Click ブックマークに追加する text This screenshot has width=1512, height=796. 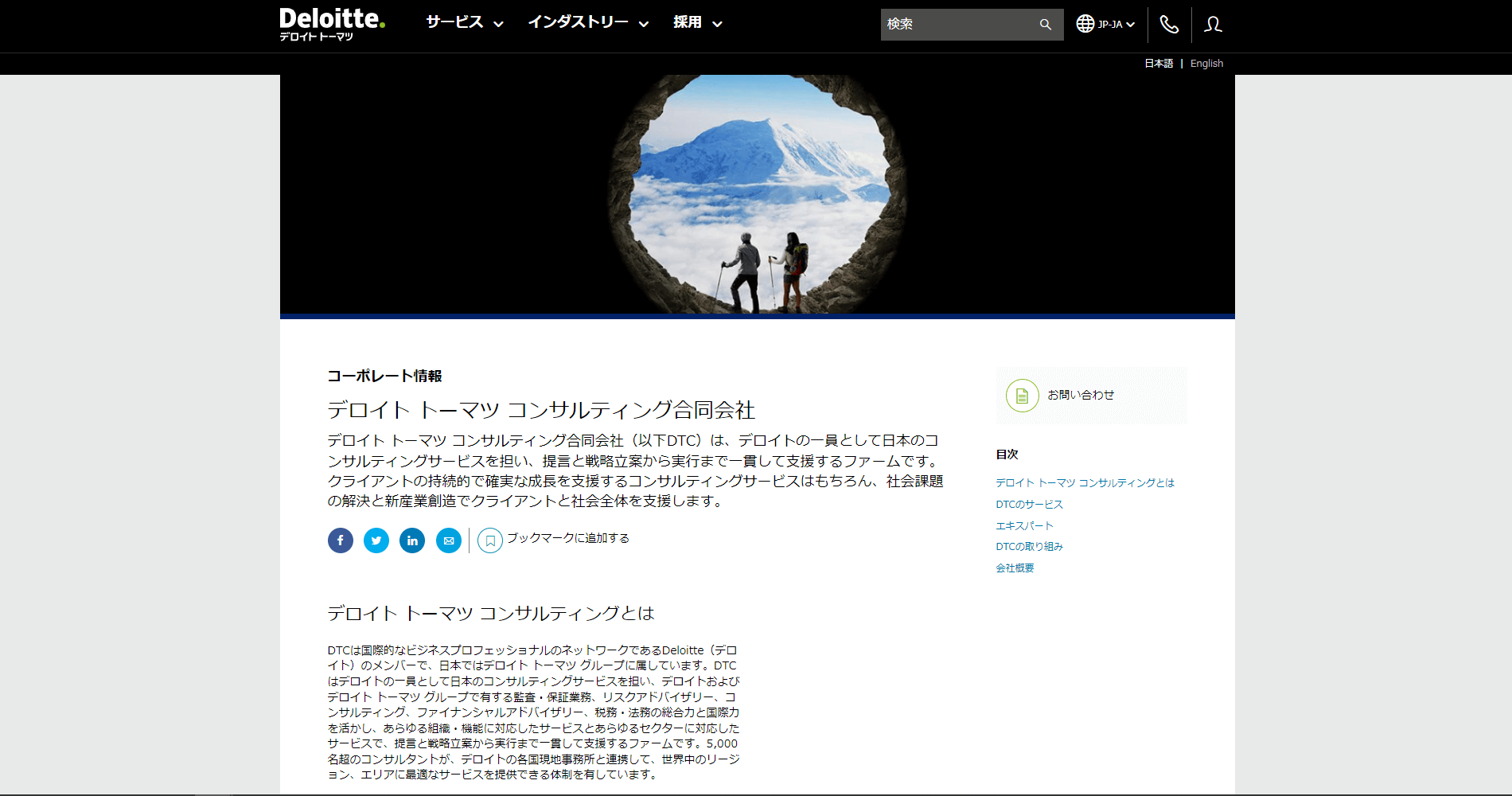click(568, 538)
